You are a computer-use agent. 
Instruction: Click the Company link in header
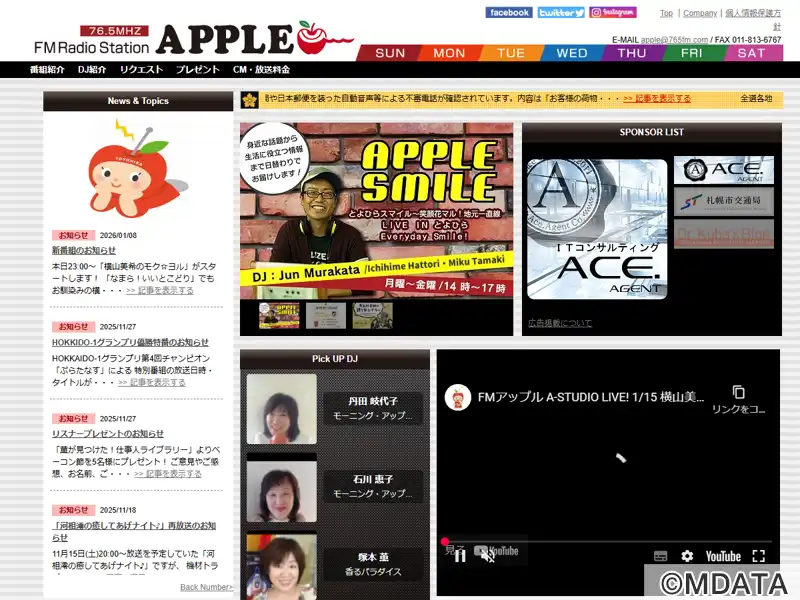point(700,13)
